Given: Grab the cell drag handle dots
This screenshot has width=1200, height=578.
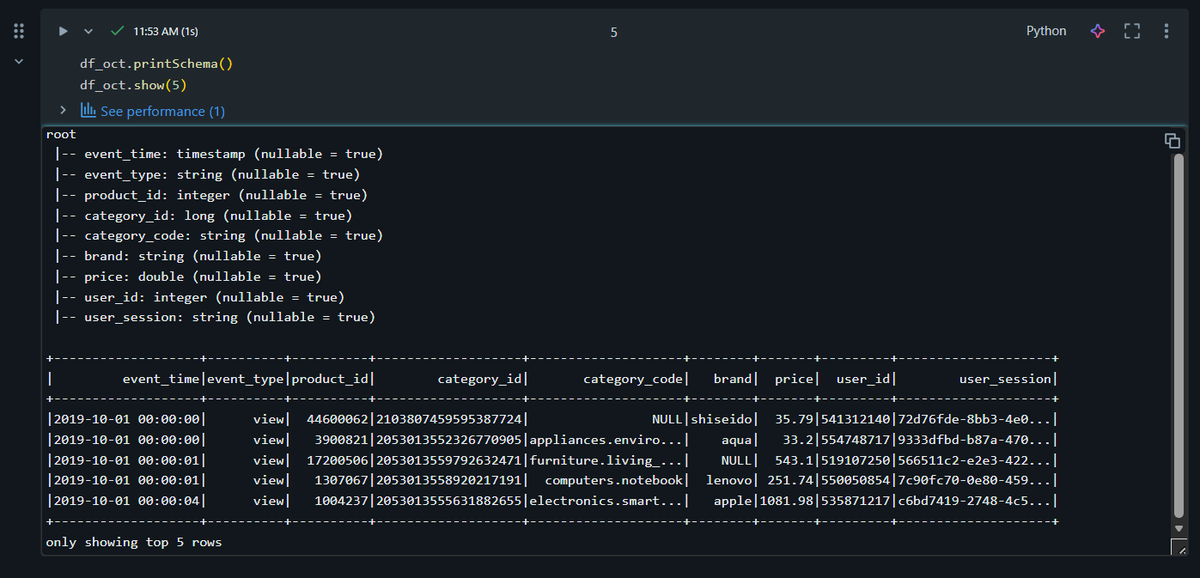Looking at the screenshot, I should pos(18,31).
